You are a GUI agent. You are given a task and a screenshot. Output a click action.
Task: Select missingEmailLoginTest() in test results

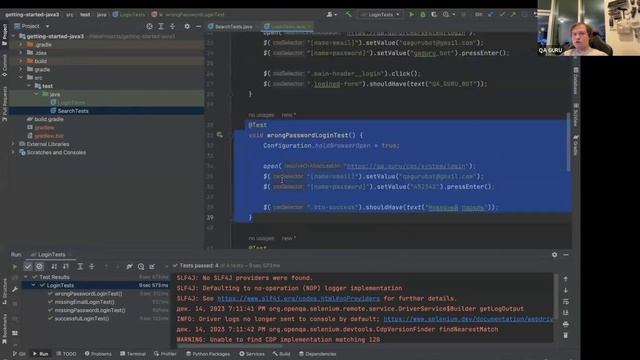click(x=84, y=302)
